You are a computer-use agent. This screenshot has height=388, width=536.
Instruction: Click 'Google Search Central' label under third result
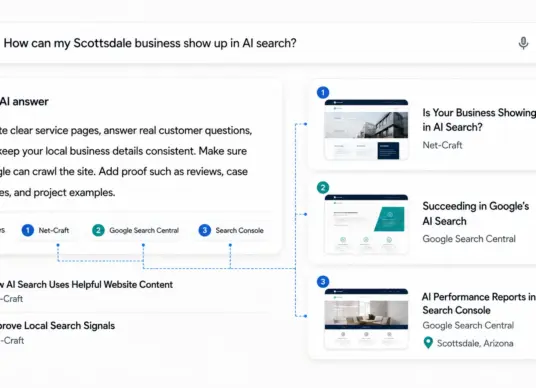tap(468, 325)
